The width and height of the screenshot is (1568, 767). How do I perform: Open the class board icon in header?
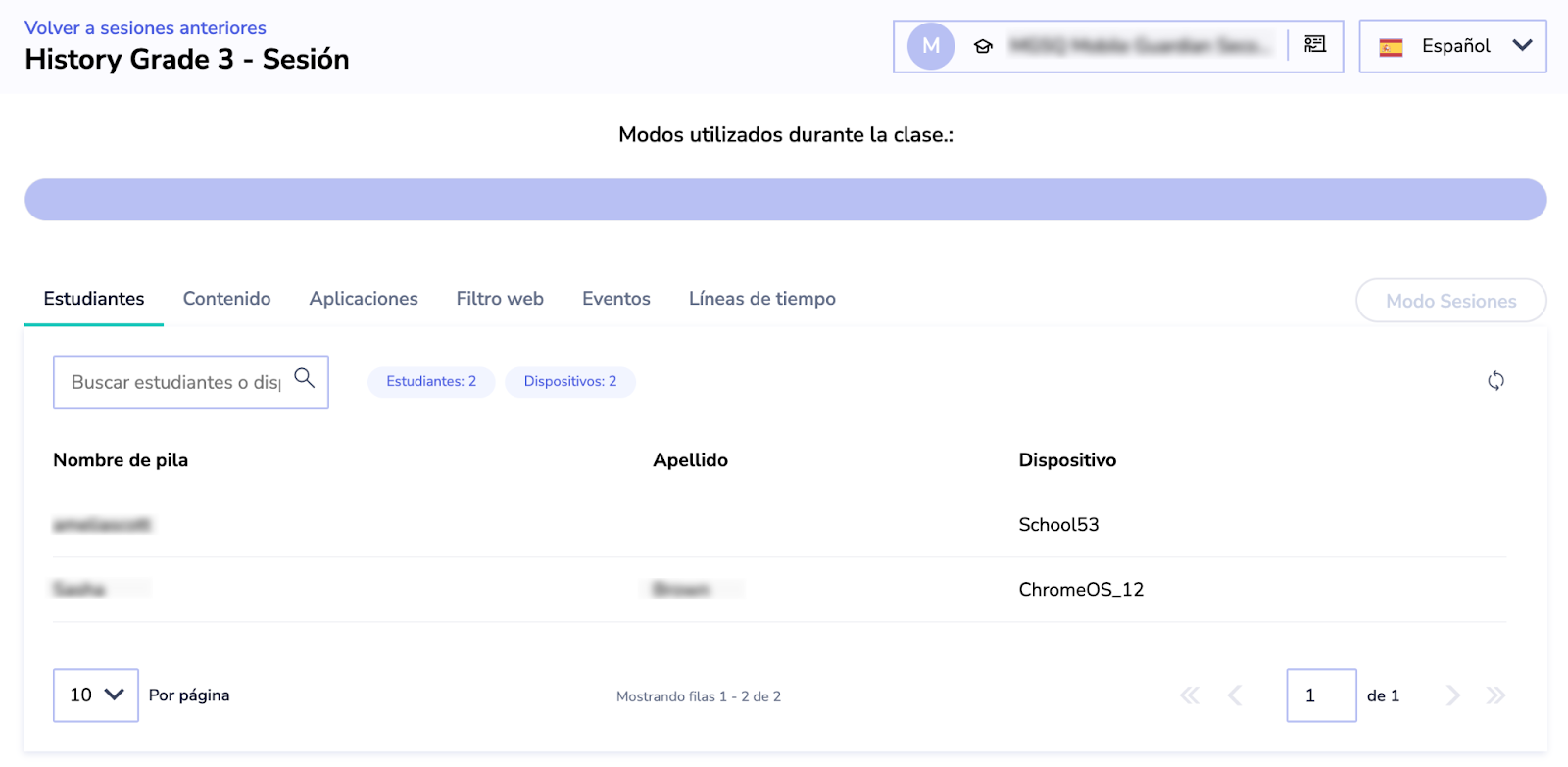point(1315,44)
